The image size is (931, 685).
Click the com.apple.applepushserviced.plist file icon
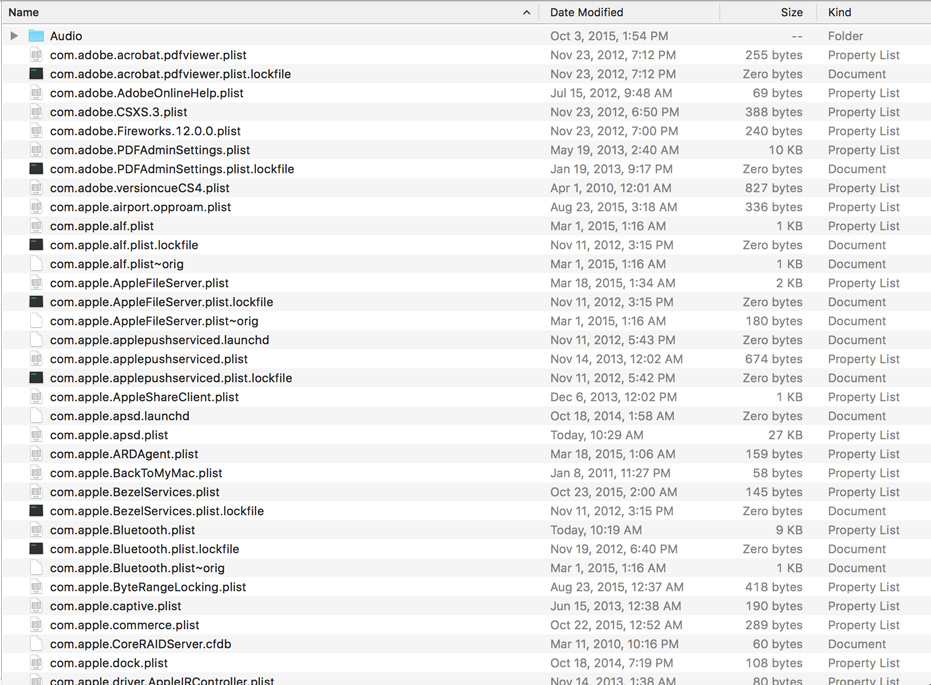pyautogui.click(x=36, y=359)
